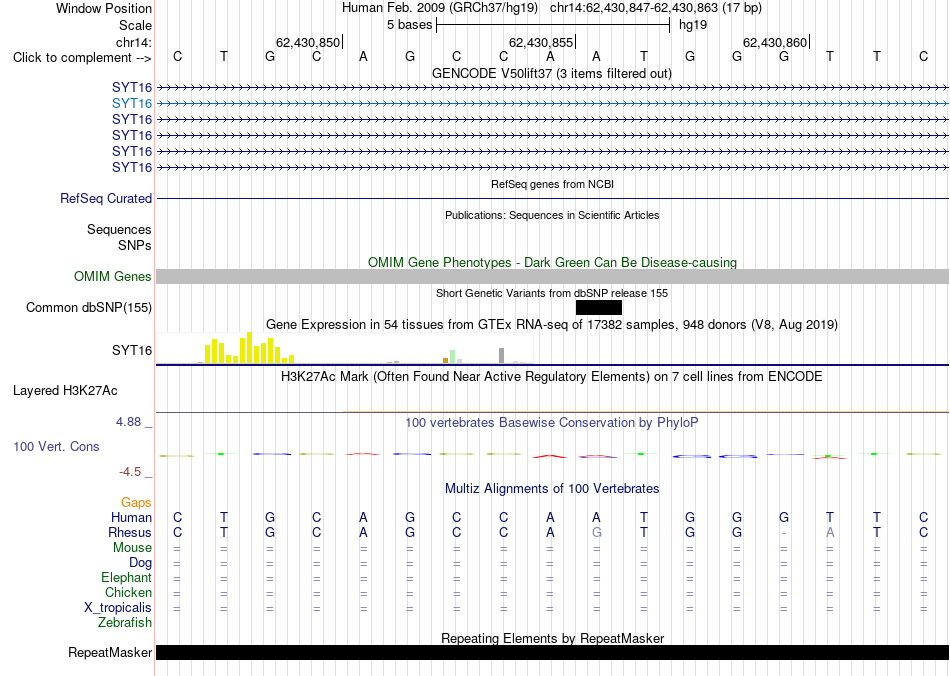Screen dimensions: 950x676
Task: Click the 'Window Position' track label
Action: 104,8
